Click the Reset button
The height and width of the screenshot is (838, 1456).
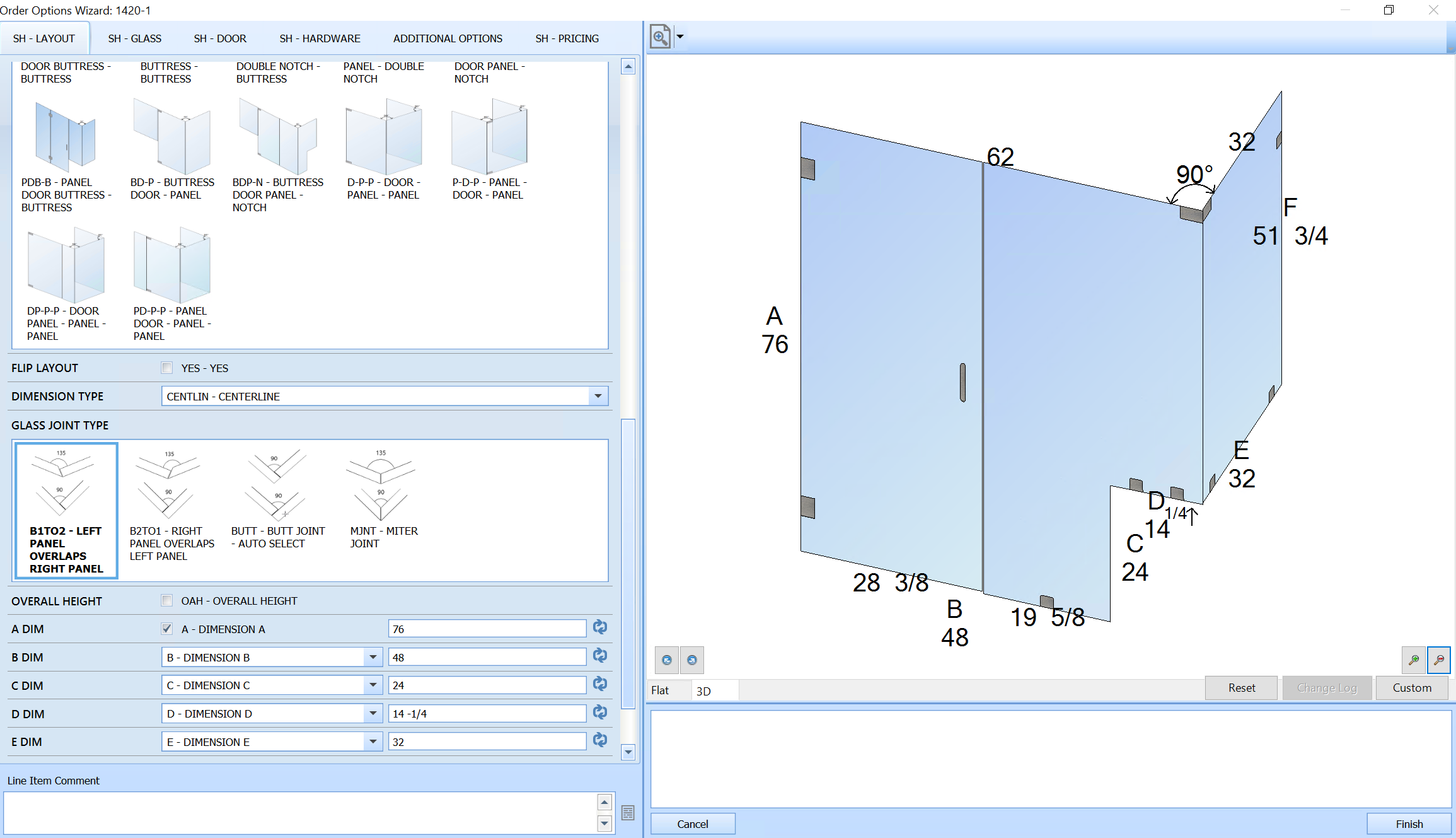pos(1242,688)
